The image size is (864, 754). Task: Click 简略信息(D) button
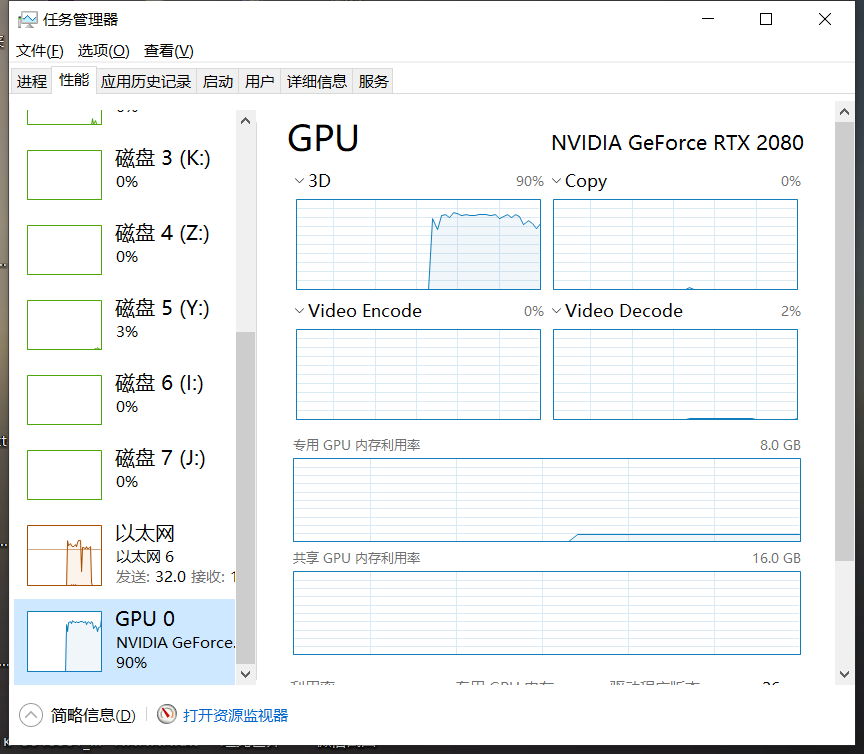point(92,715)
